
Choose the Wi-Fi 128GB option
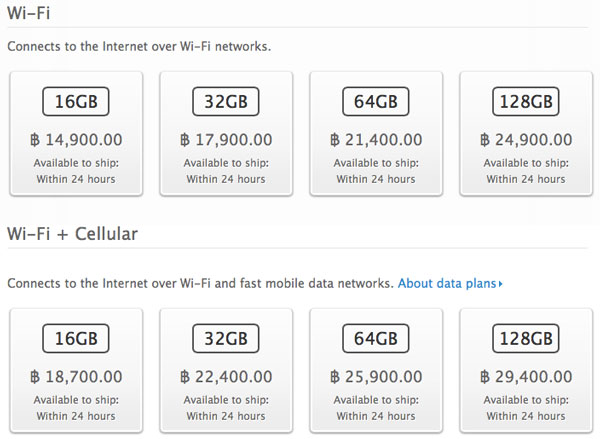(526, 134)
